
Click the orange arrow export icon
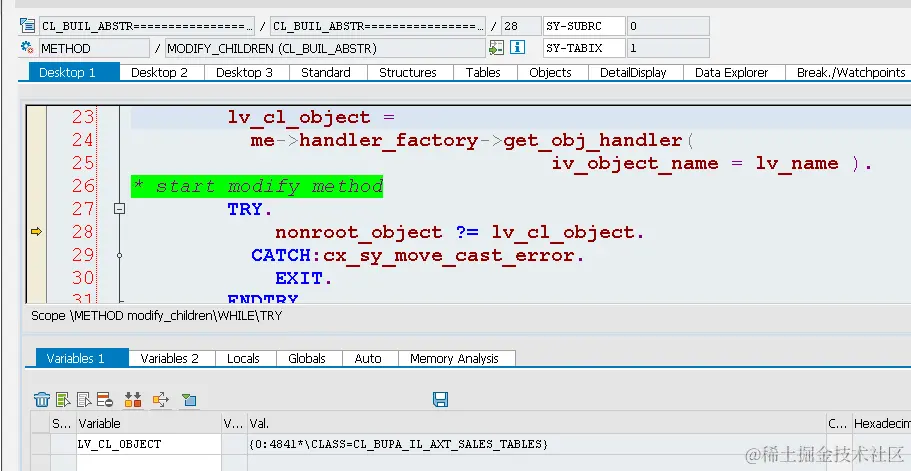tap(161, 400)
